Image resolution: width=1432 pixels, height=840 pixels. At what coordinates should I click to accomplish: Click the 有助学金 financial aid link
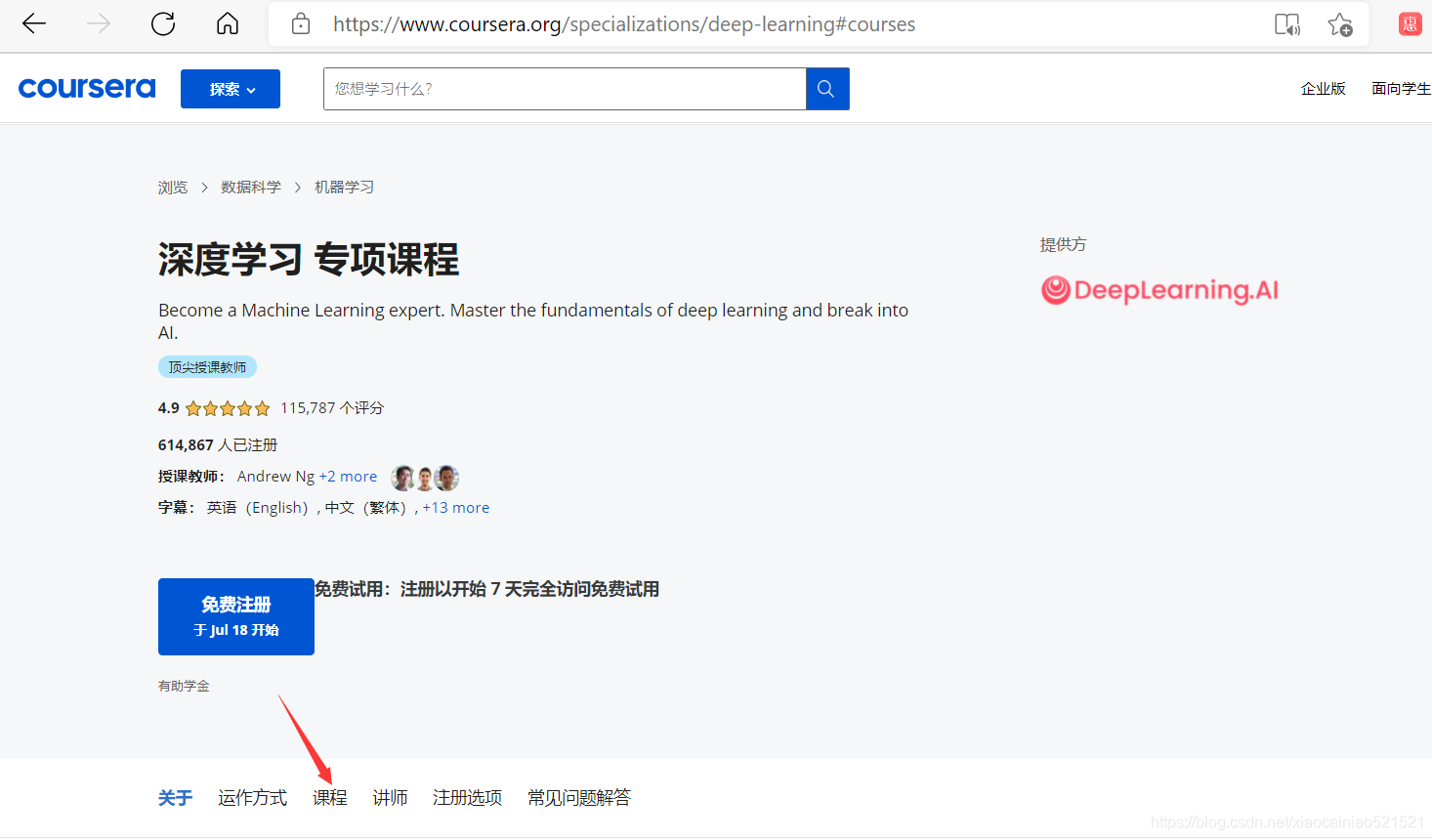pos(184,687)
